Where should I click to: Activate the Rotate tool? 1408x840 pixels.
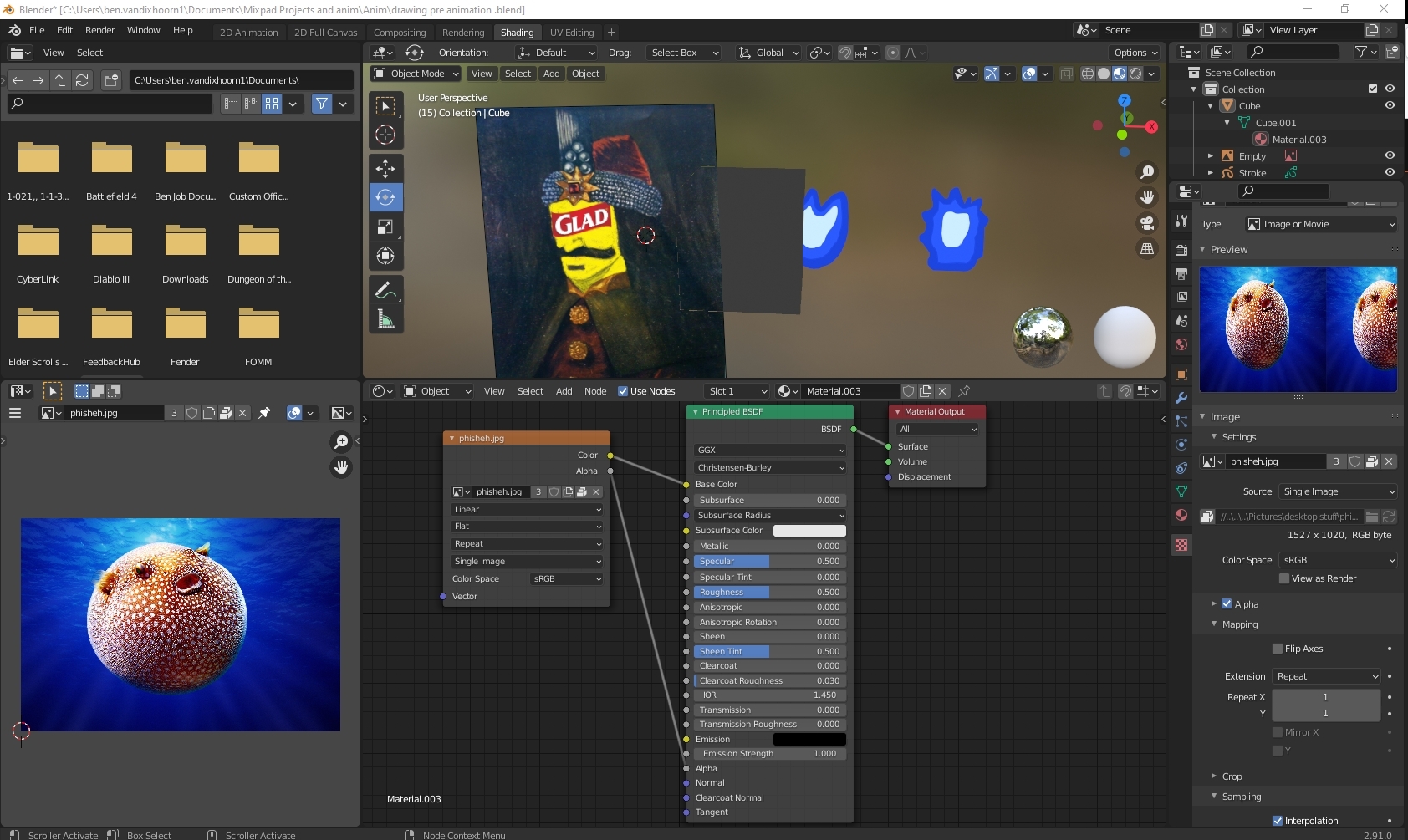[385, 197]
